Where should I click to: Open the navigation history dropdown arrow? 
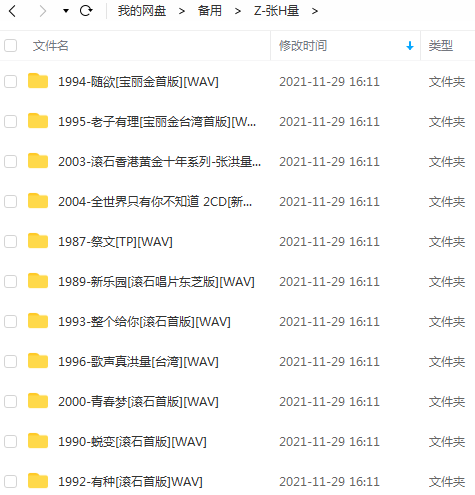pyautogui.click(x=66, y=11)
